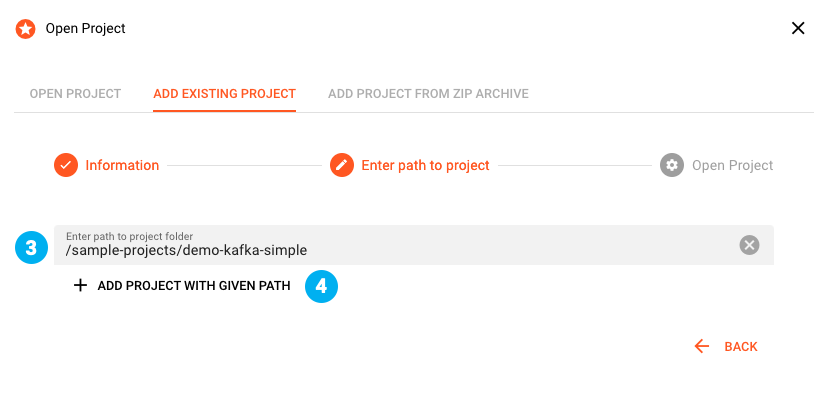This screenshot has height=417, width=827.
Task: Select the grey 'Open Project' step label
Action: (x=732, y=165)
